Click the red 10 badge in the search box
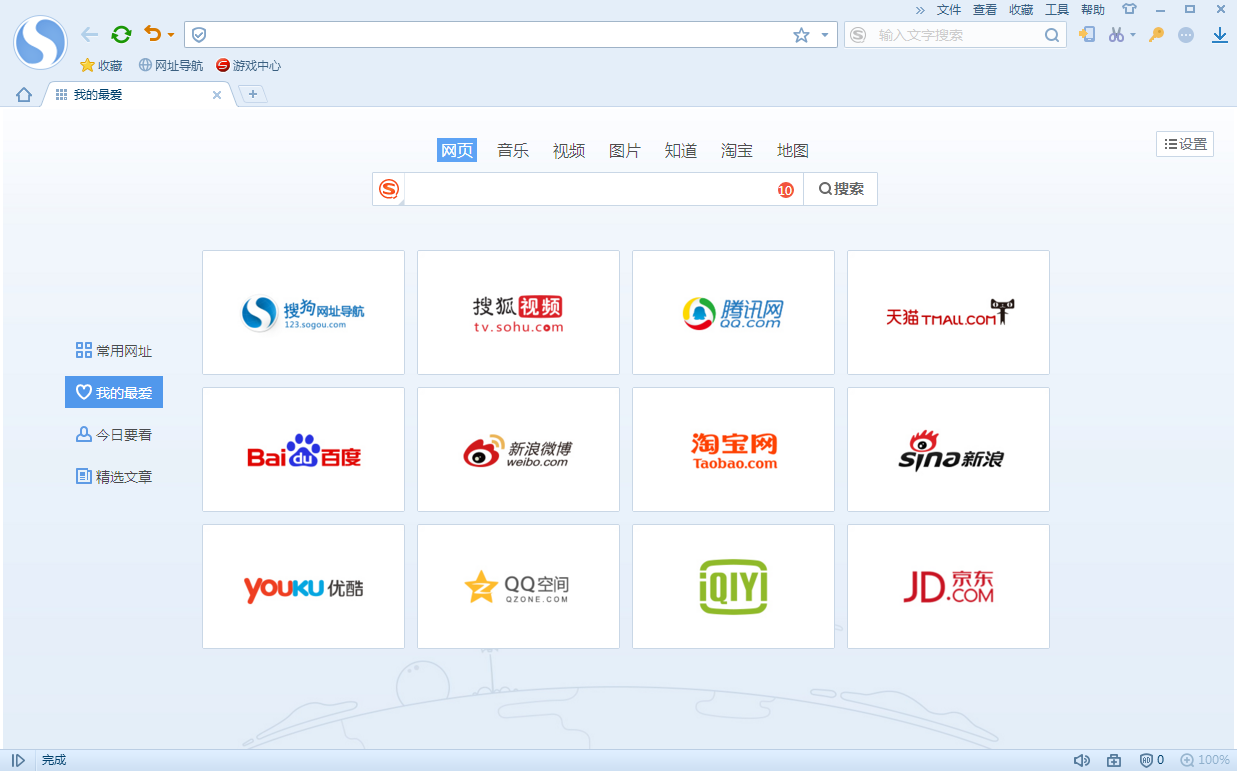Viewport: 1237px width, 771px height. pos(786,190)
